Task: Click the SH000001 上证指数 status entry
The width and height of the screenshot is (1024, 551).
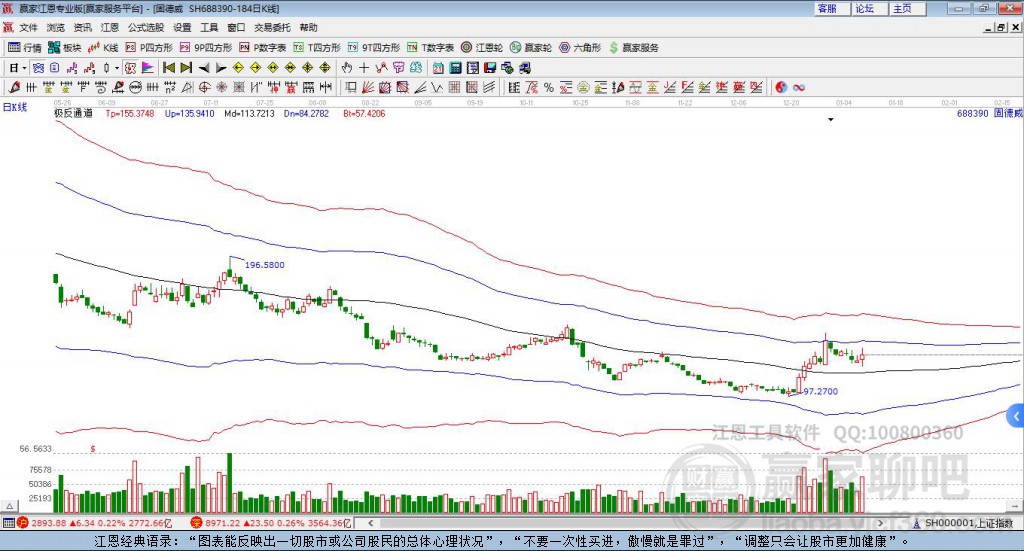Action: 963,523
